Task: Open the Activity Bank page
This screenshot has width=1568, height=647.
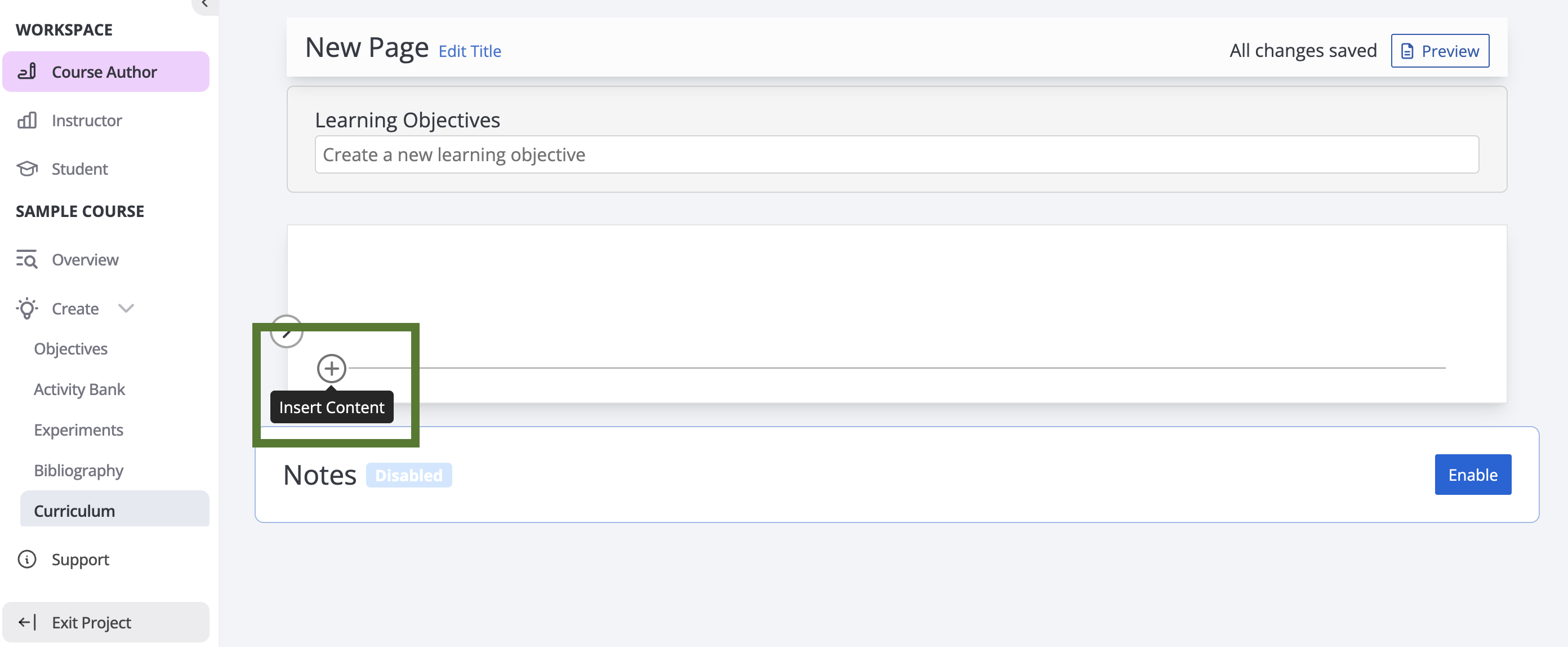Action: (x=79, y=389)
